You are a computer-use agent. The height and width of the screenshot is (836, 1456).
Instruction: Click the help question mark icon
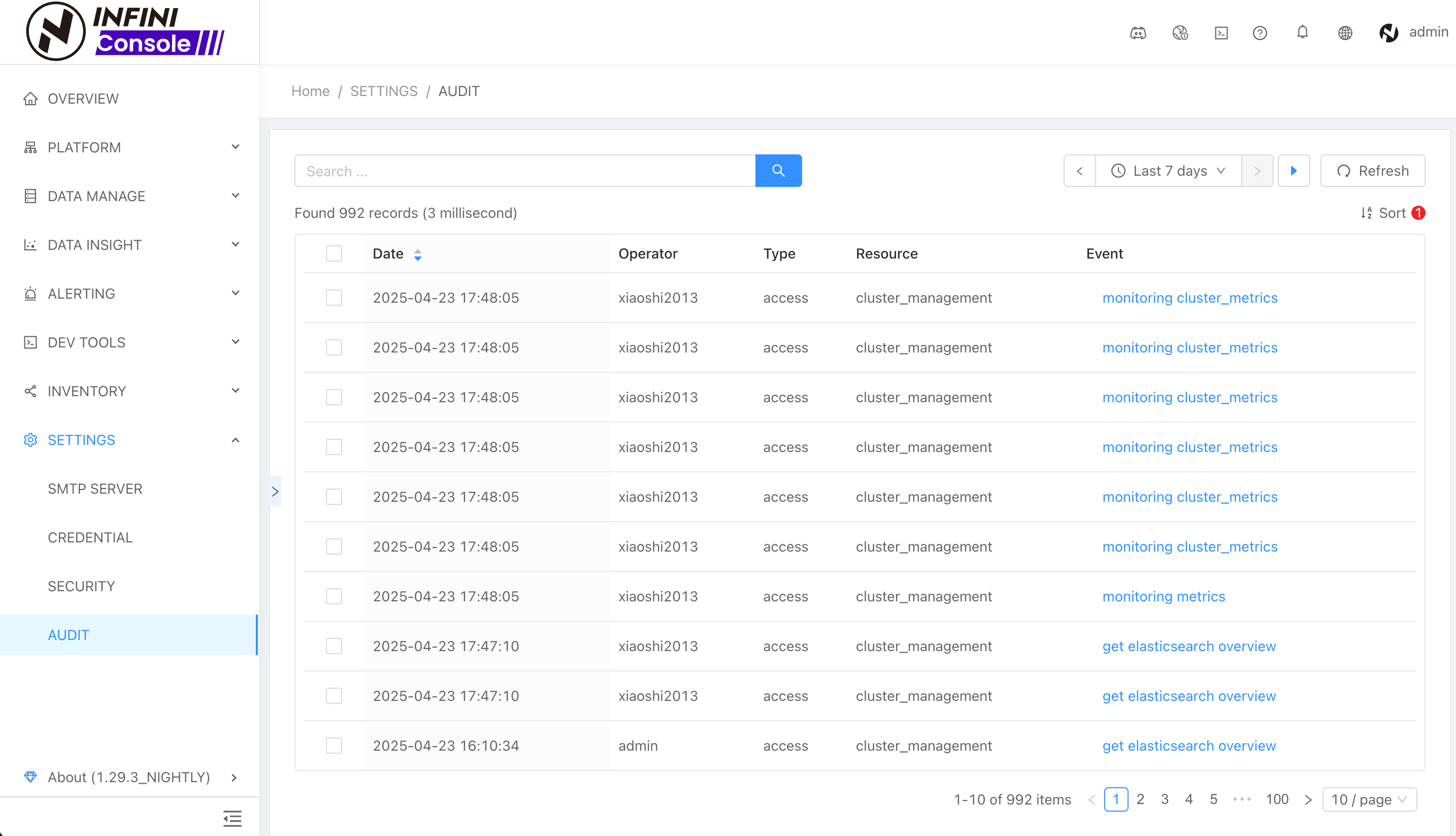click(x=1260, y=33)
